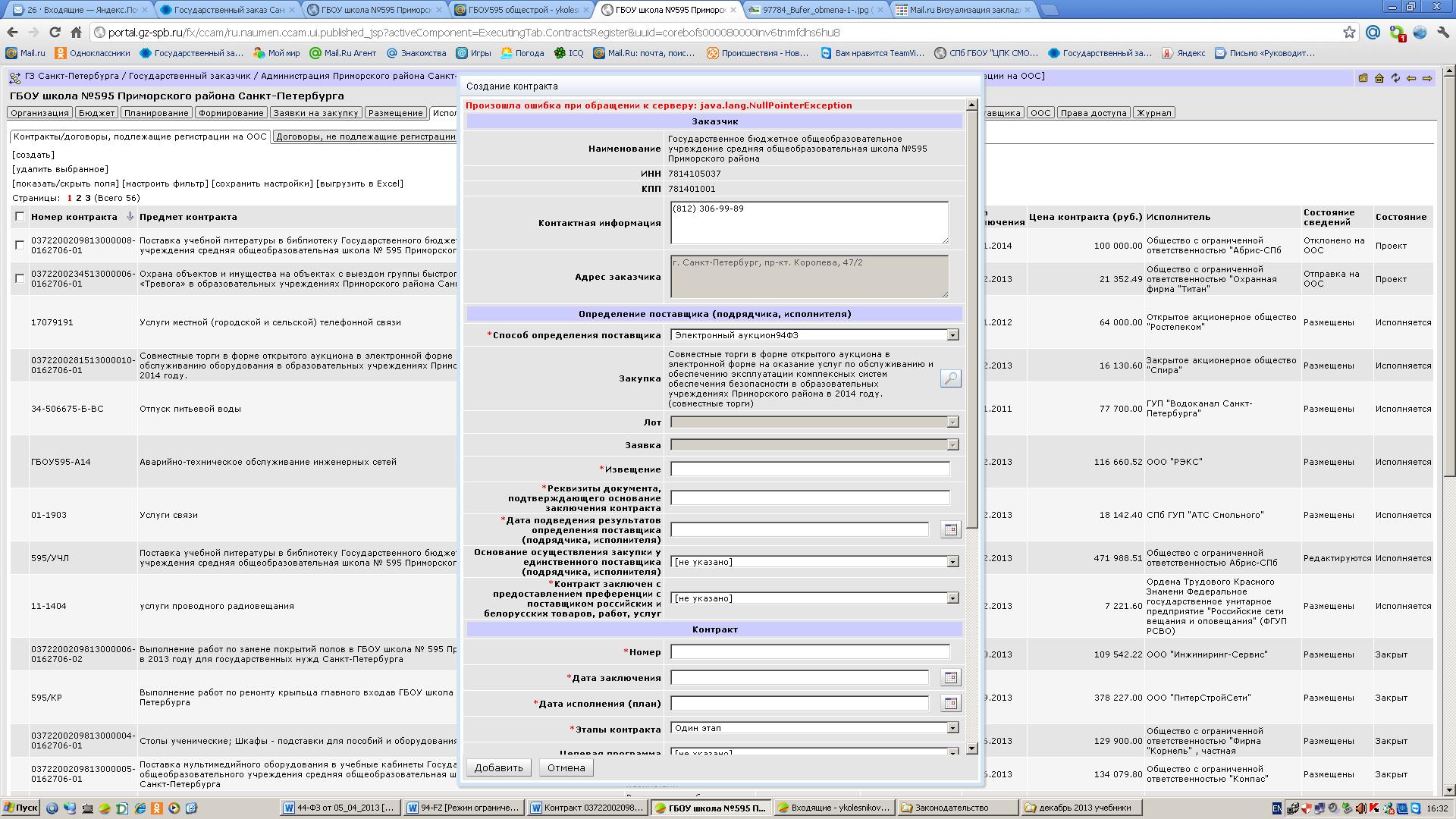Open calendar for Дата исполнения (план) field

point(950,703)
